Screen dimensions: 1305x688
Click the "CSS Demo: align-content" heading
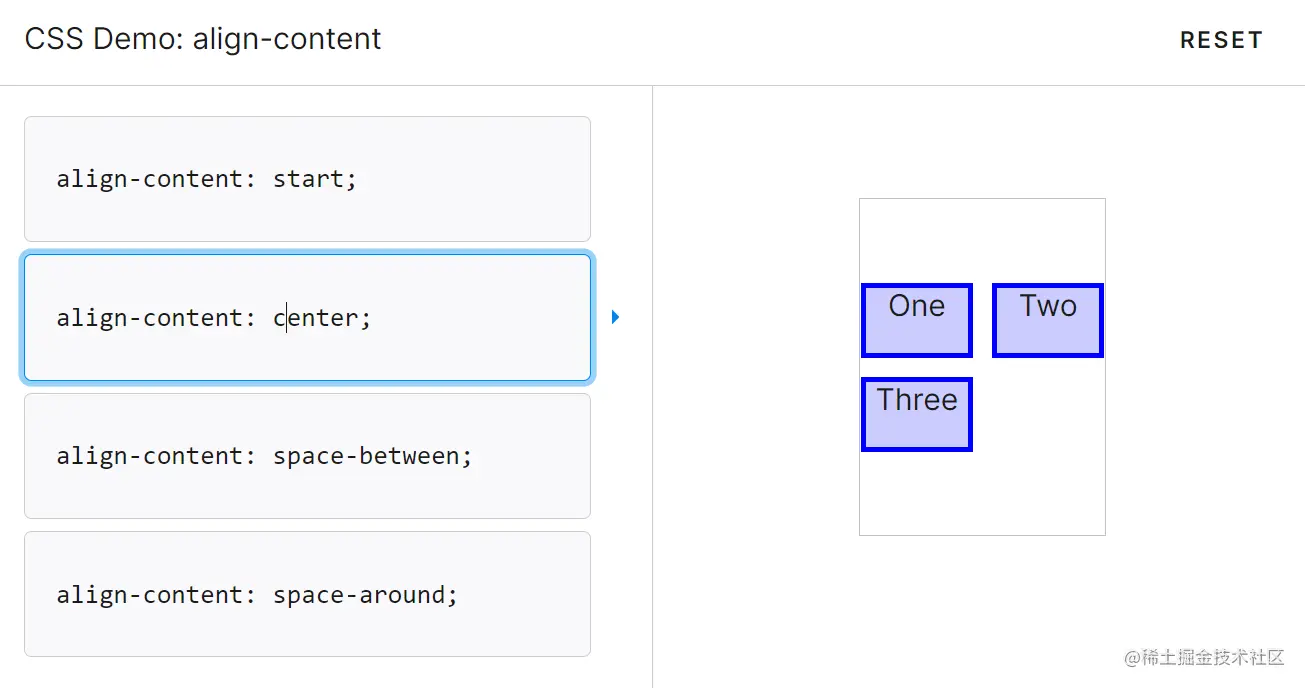coord(203,39)
